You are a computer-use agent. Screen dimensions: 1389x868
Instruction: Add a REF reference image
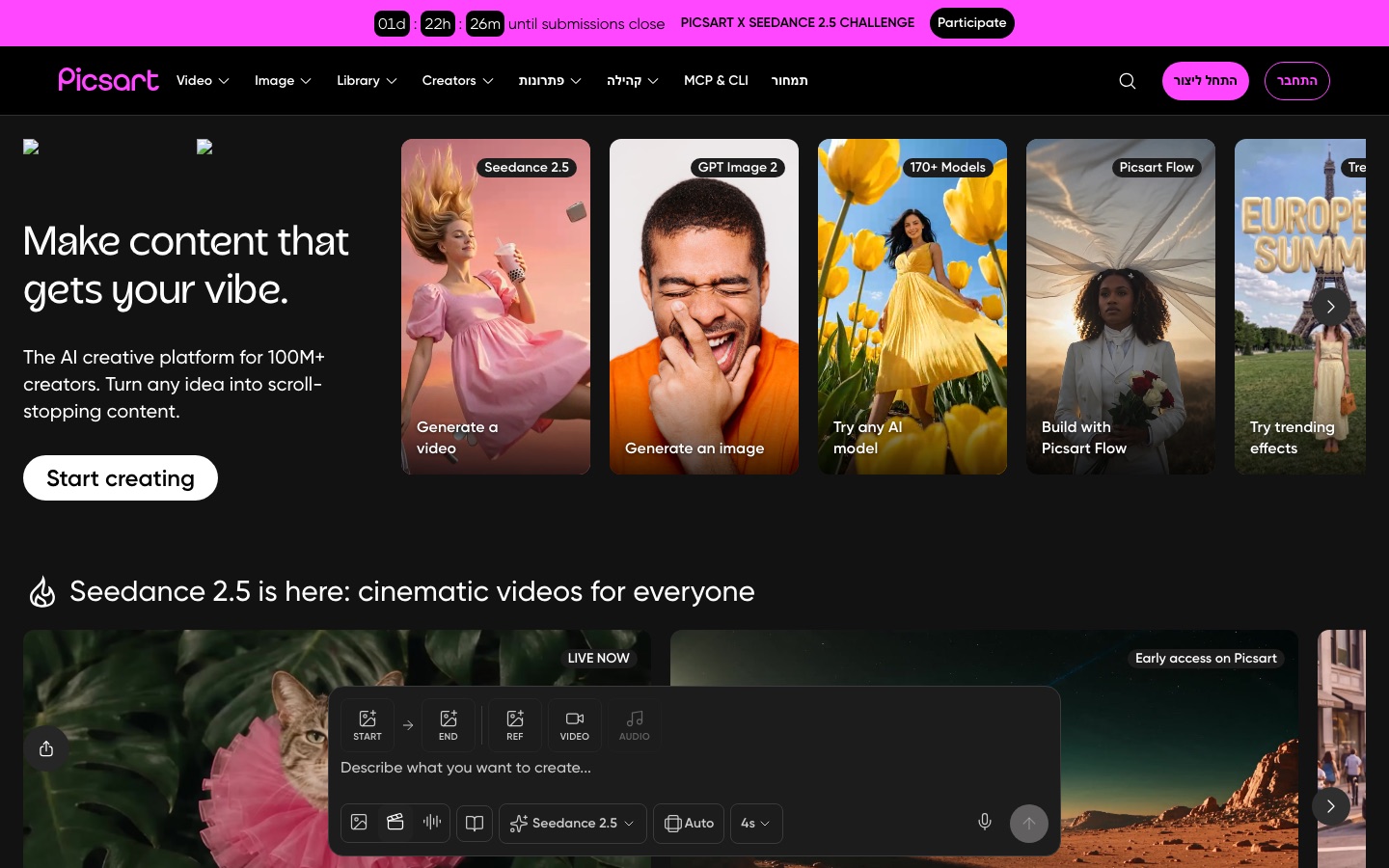515,725
